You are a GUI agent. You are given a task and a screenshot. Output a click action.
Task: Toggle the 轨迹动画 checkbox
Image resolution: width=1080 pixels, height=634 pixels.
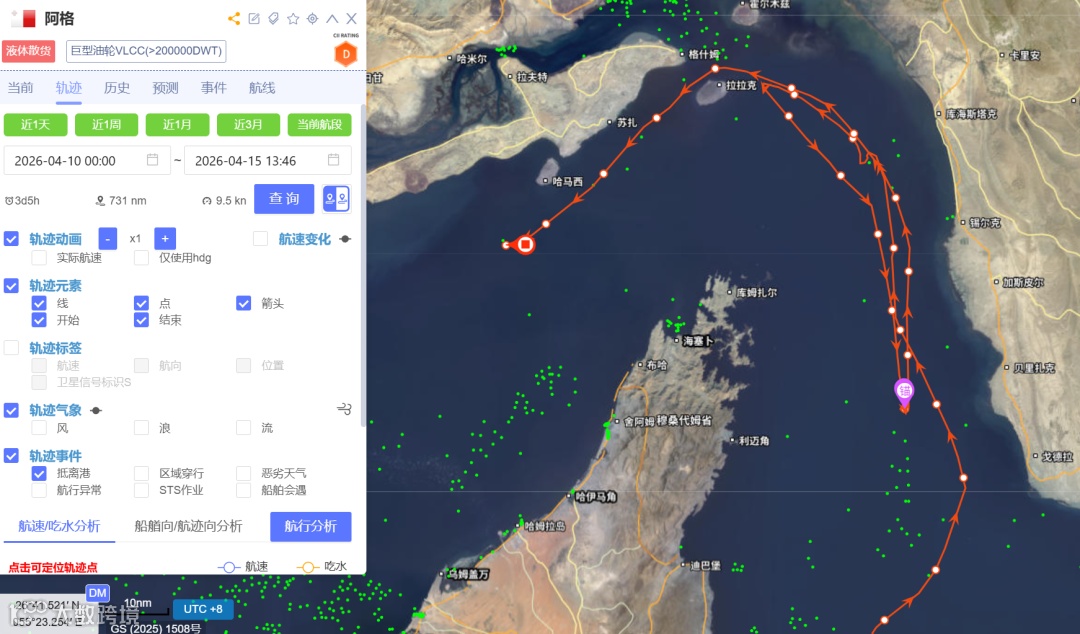click(x=11, y=238)
